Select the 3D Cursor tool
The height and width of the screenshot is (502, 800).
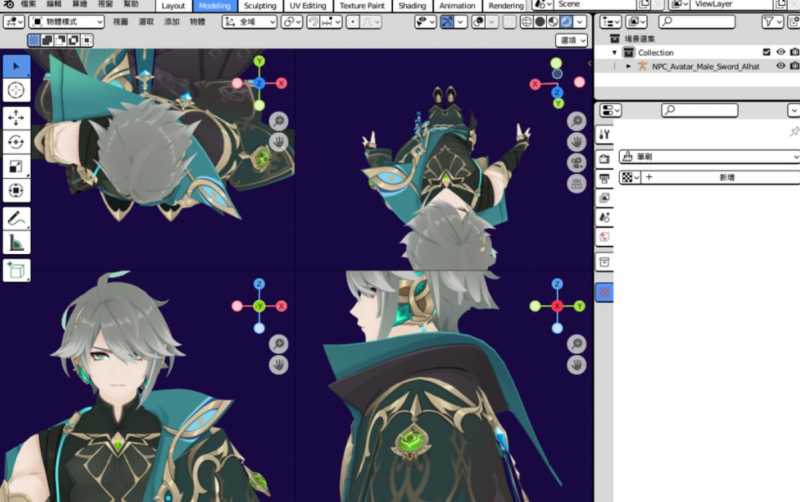tap(16, 90)
